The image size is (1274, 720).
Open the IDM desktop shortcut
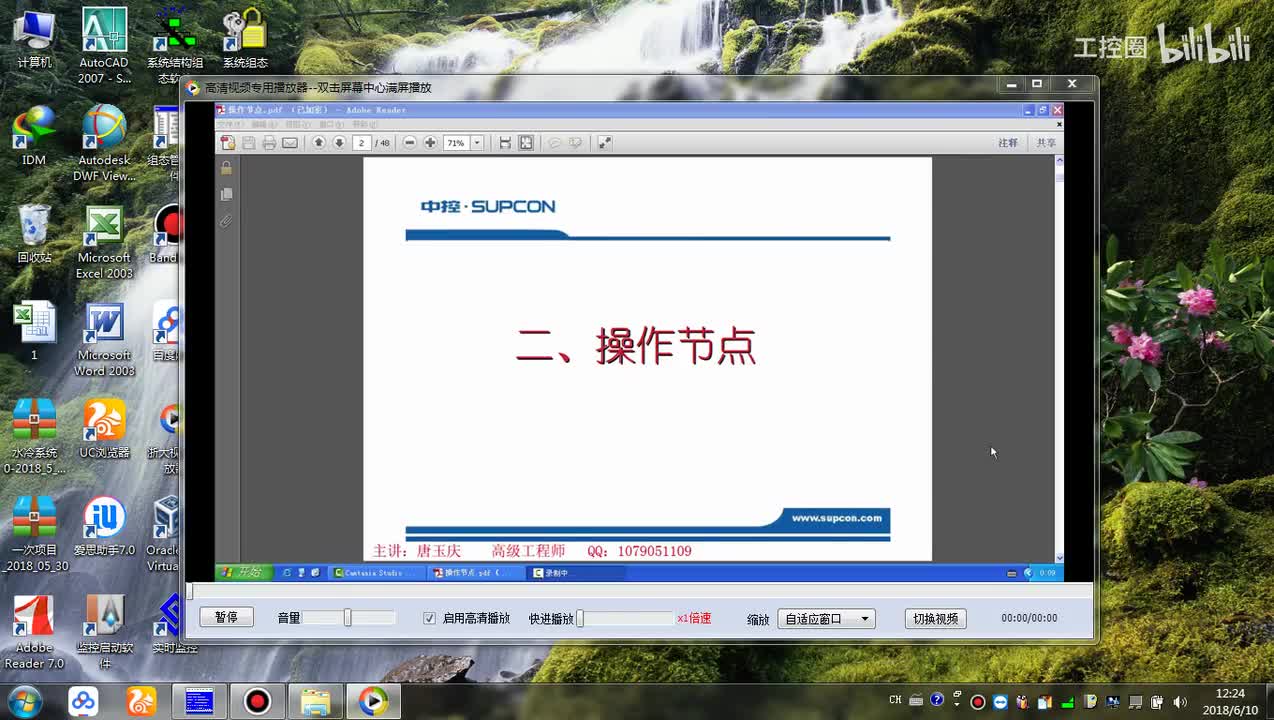click(x=34, y=135)
